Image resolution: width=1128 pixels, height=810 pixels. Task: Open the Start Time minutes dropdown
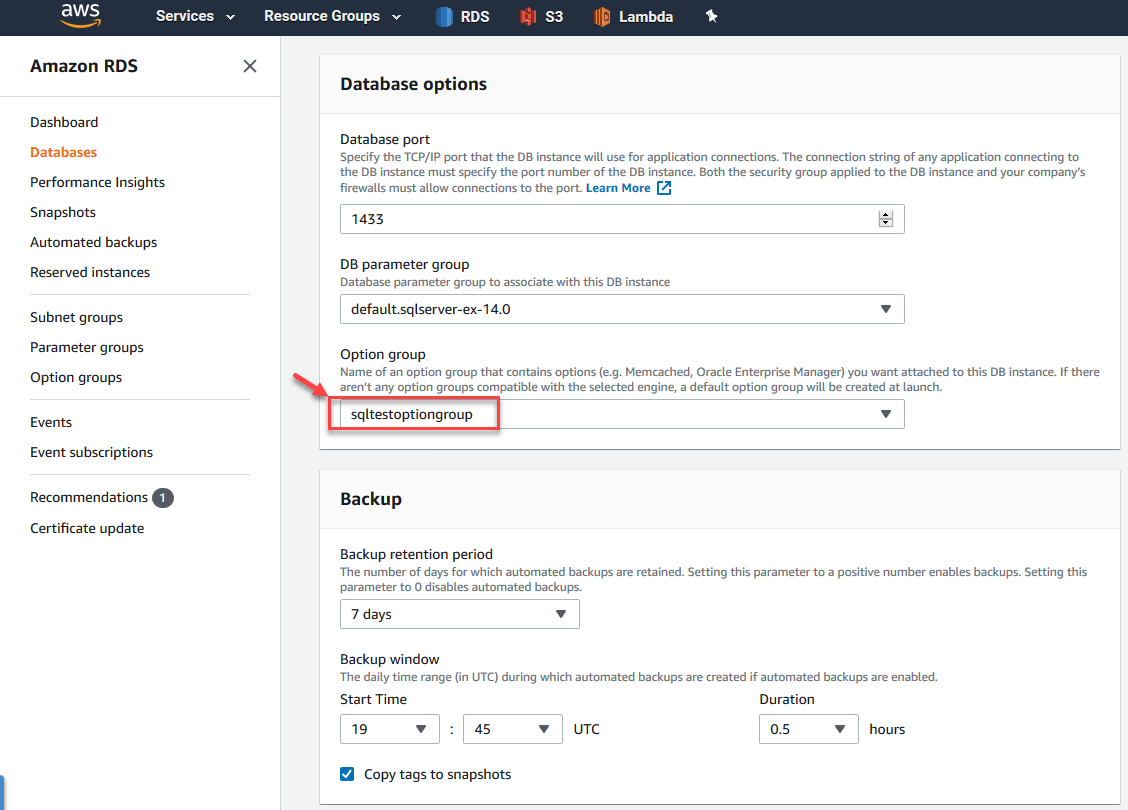click(513, 729)
